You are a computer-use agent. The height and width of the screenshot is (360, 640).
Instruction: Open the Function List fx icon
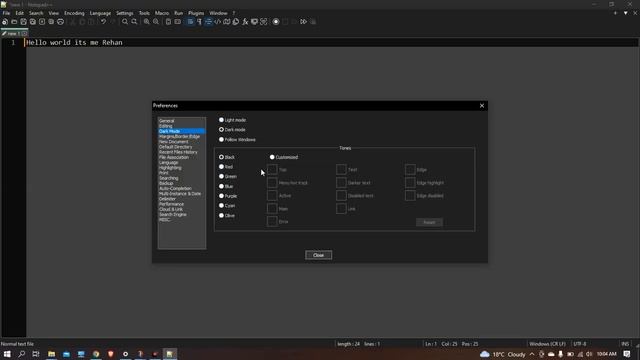point(245,22)
